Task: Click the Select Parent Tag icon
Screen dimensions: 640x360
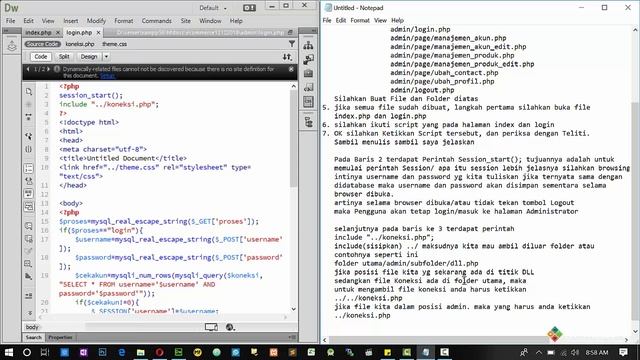Action: [29, 136]
